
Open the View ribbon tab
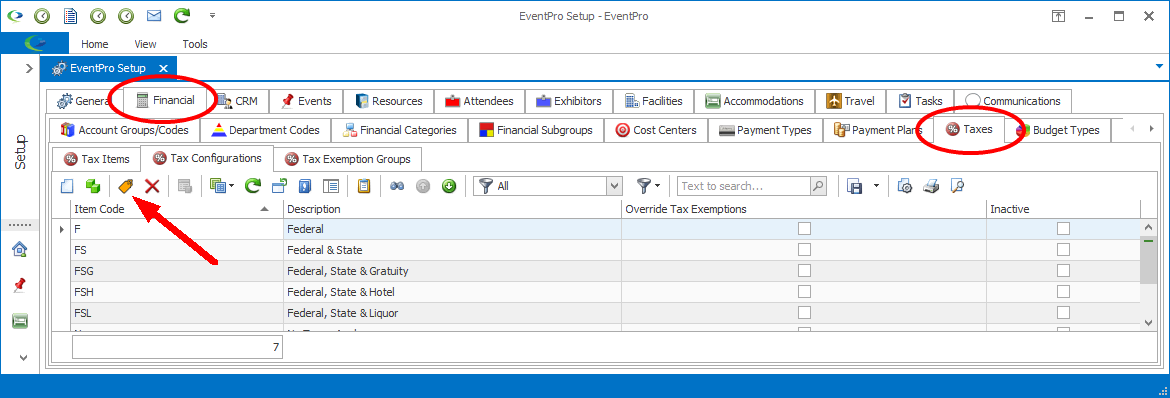pos(146,44)
